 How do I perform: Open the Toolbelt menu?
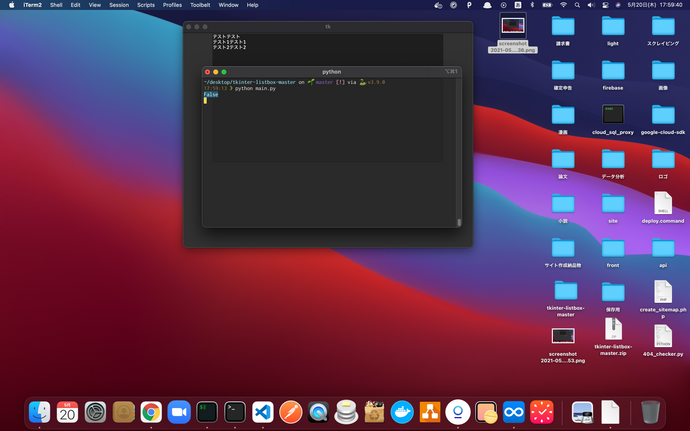(200, 5)
